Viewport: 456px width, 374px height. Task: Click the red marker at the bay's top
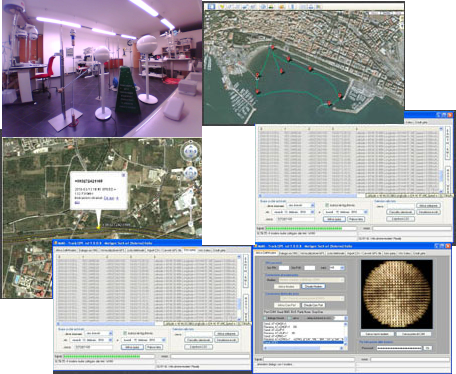(273, 48)
